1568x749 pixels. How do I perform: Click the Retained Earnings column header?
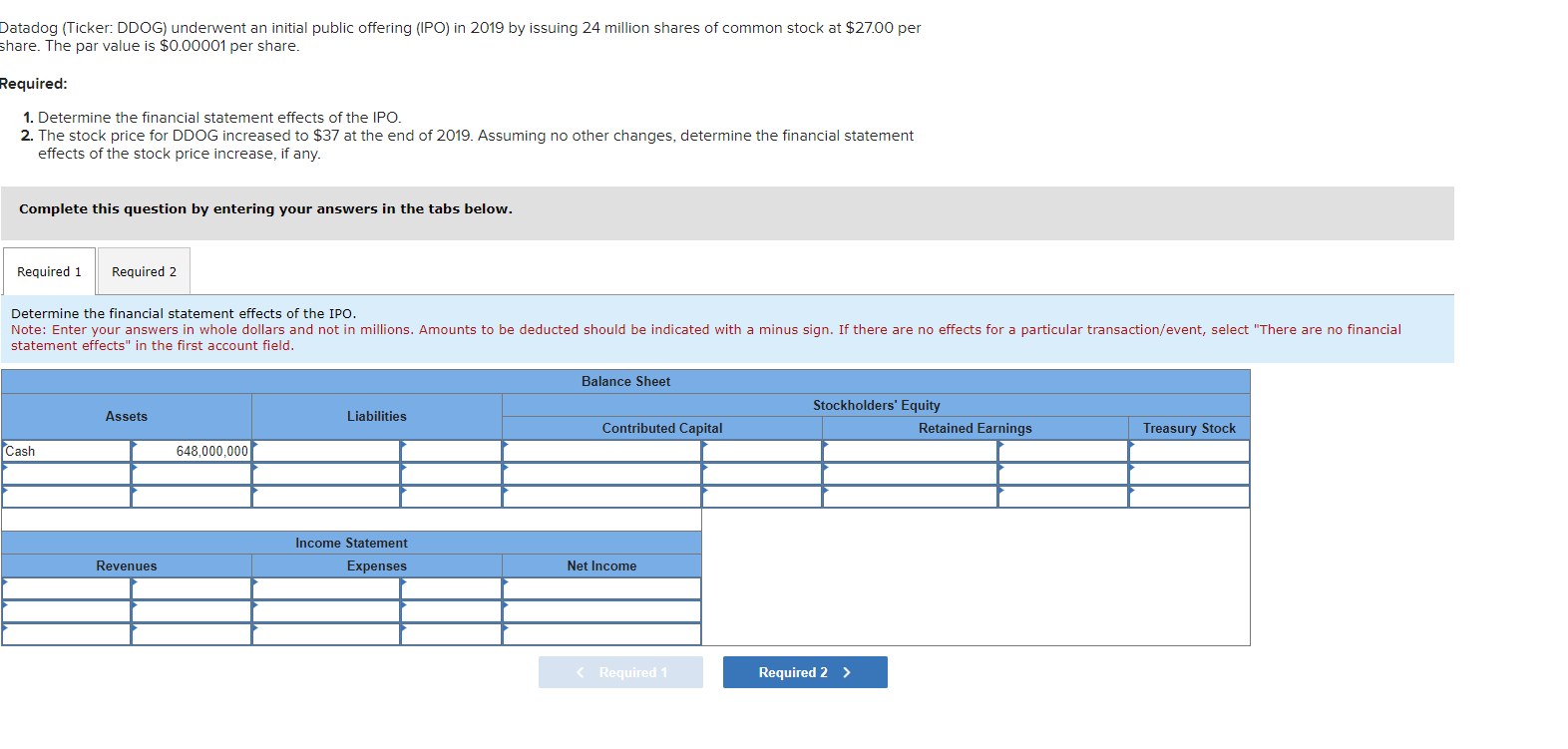976,428
